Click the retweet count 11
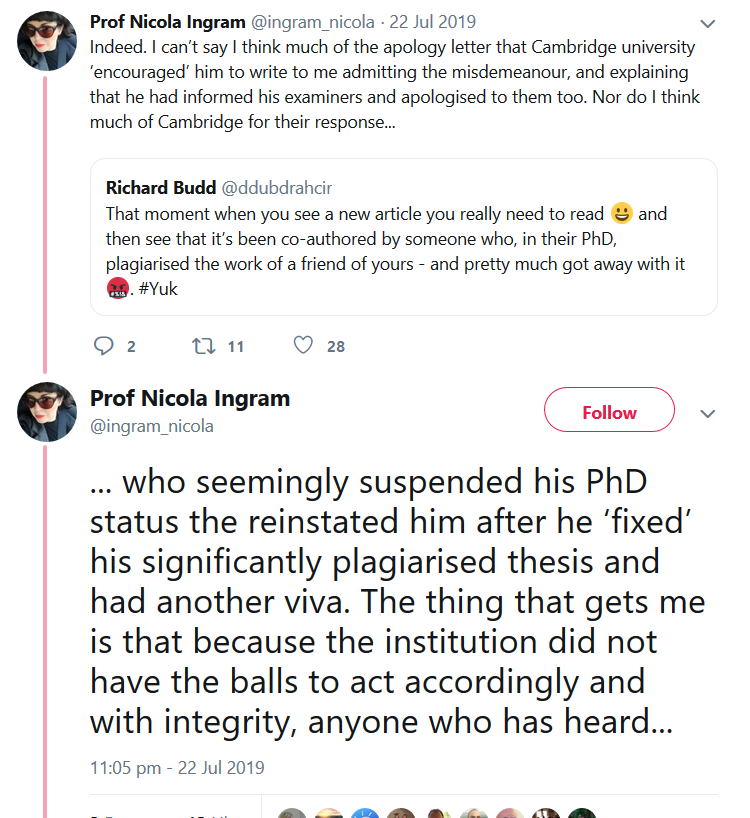 235,347
